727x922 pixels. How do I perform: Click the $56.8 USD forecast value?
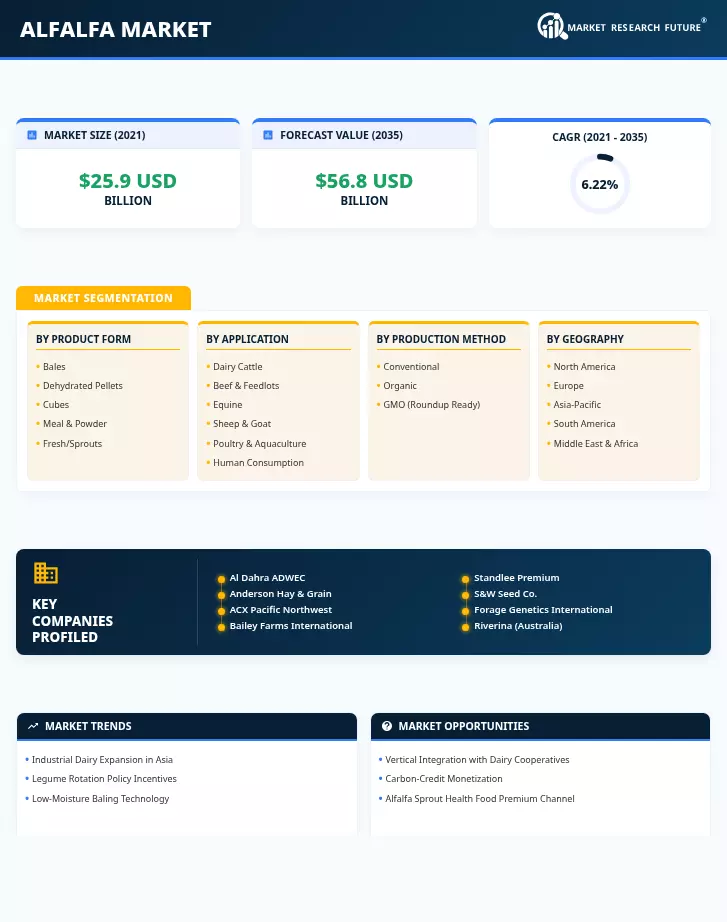point(364,181)
